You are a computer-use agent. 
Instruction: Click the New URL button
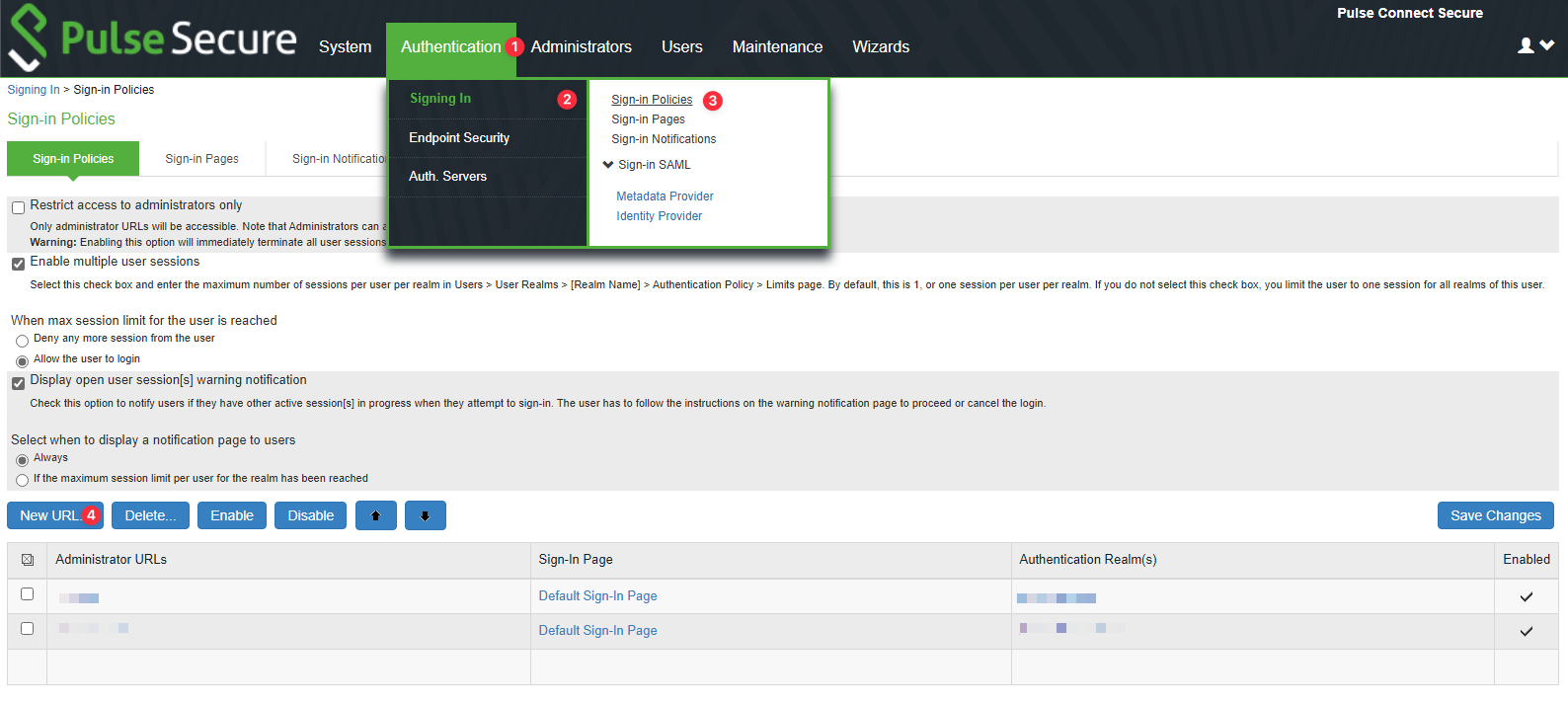(49, 515)
